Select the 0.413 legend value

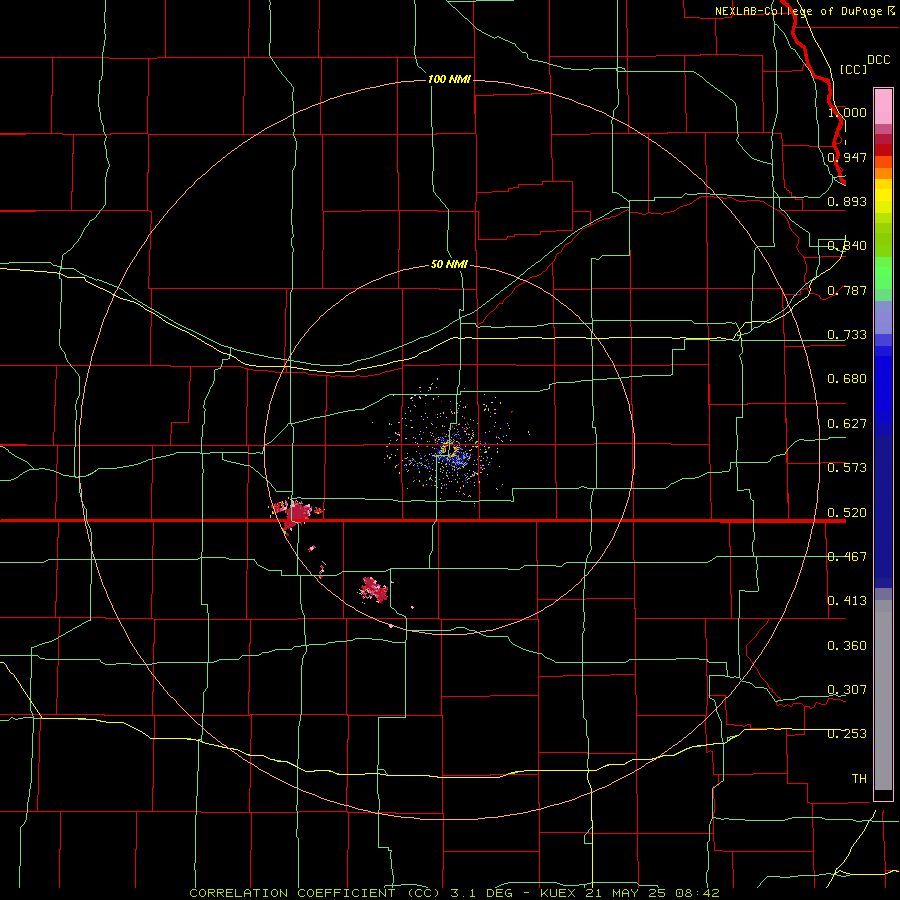pos(847,601)
